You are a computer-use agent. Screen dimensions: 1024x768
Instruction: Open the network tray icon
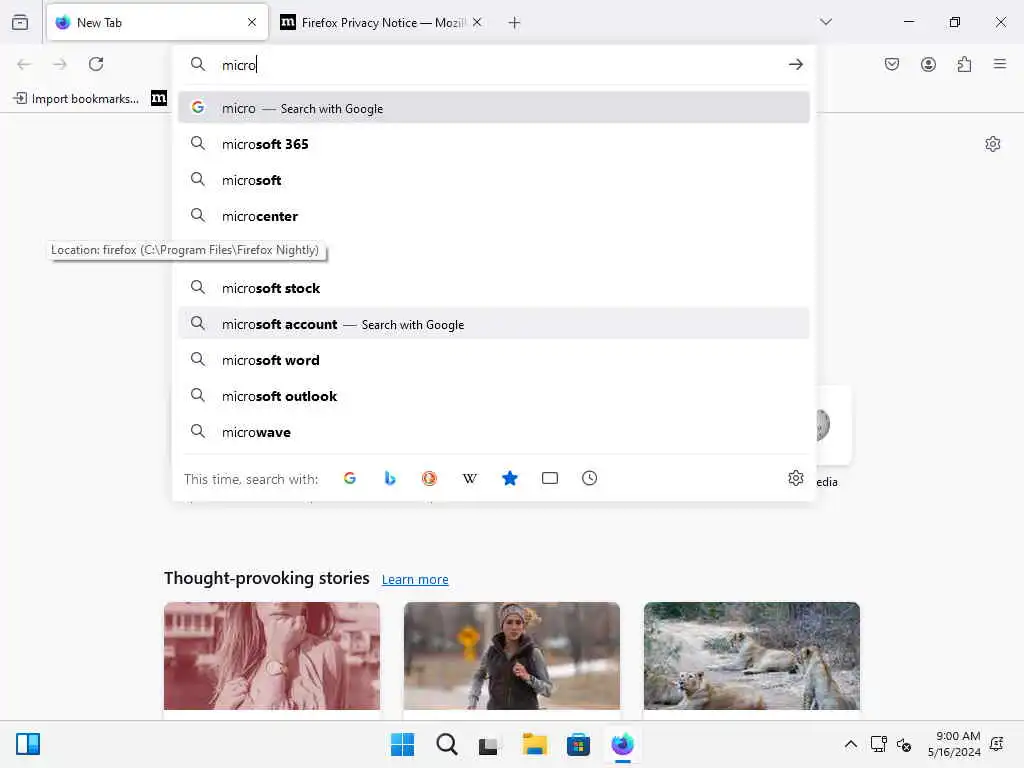(878, 744)
